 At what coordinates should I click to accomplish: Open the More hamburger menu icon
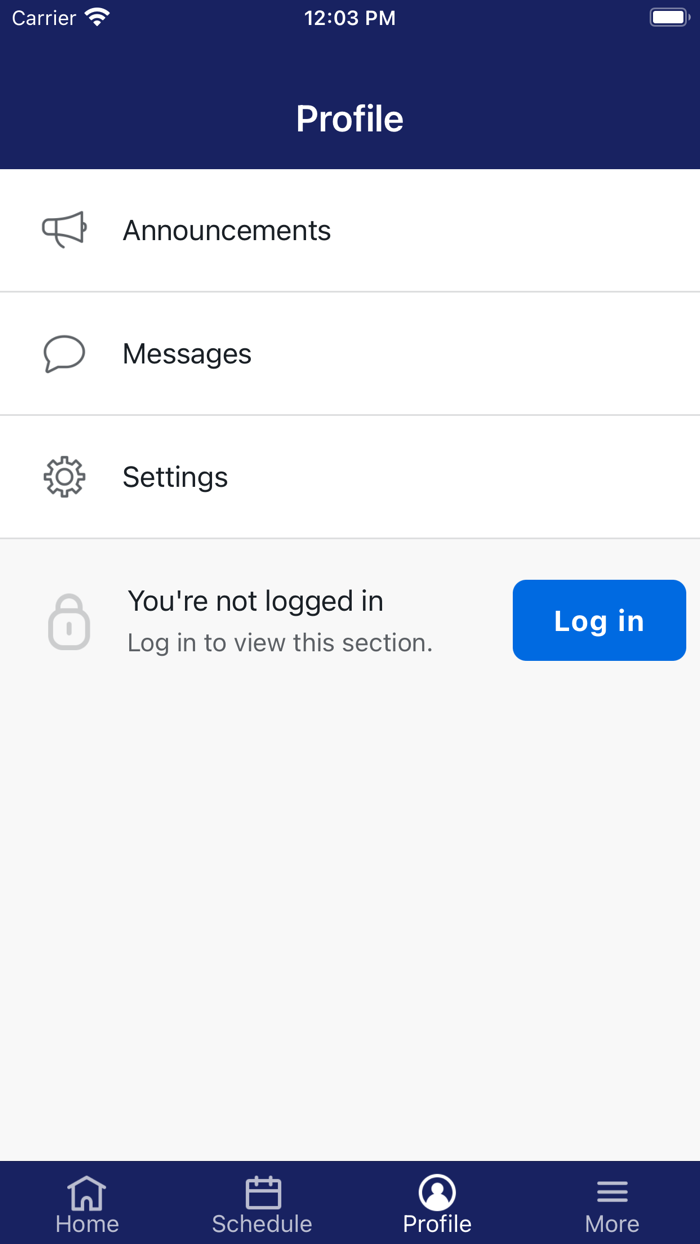pos(612,1192)
